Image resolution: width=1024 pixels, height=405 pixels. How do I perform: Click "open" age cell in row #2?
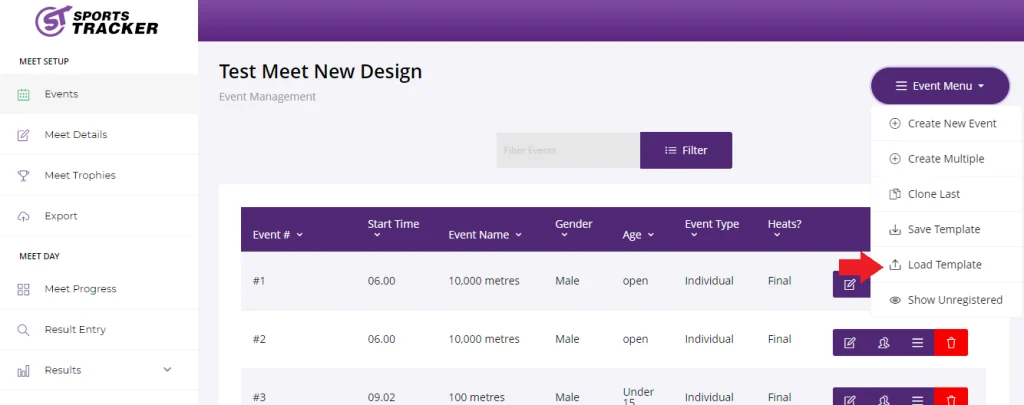[x=635, y=340]
